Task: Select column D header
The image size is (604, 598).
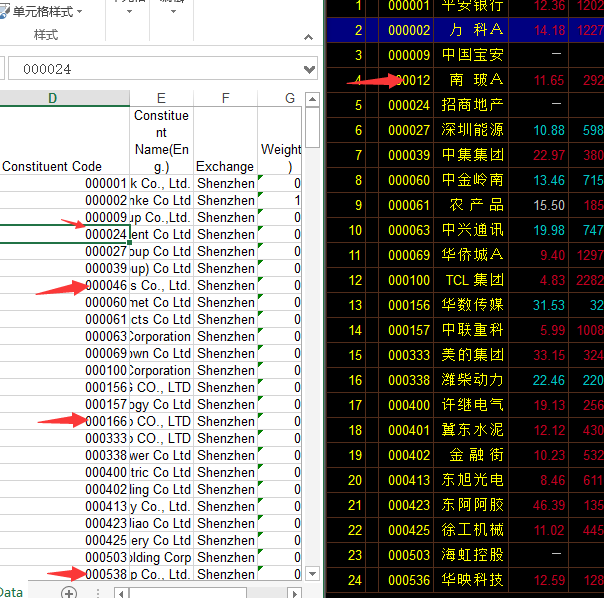Action: [53, 98]
